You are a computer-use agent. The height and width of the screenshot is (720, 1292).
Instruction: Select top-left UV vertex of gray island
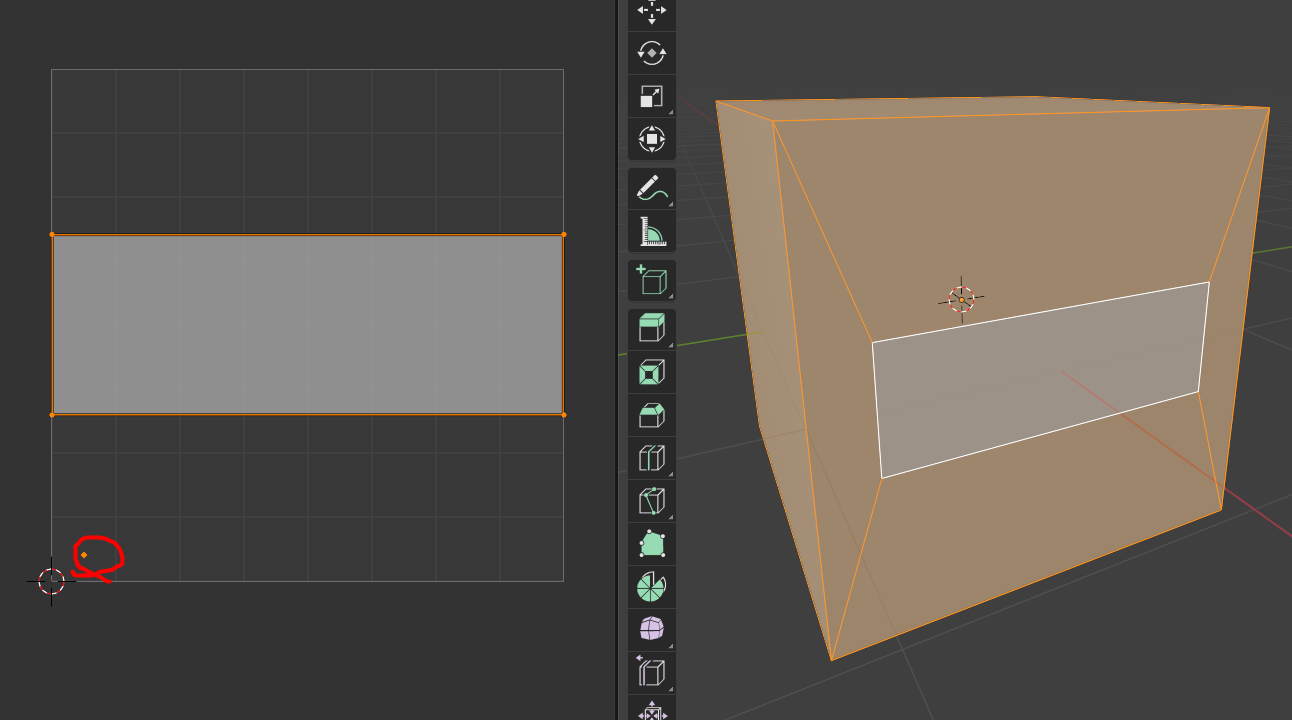click(52, 235)
